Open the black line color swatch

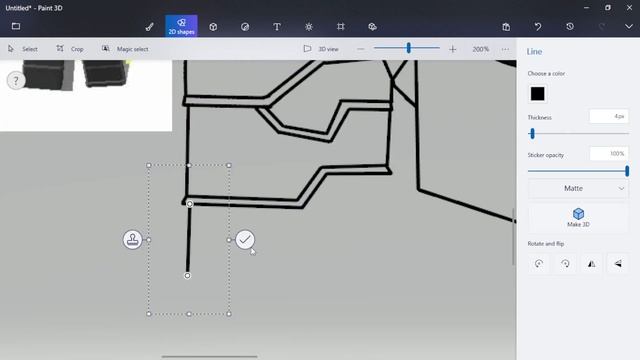point(537,94)
